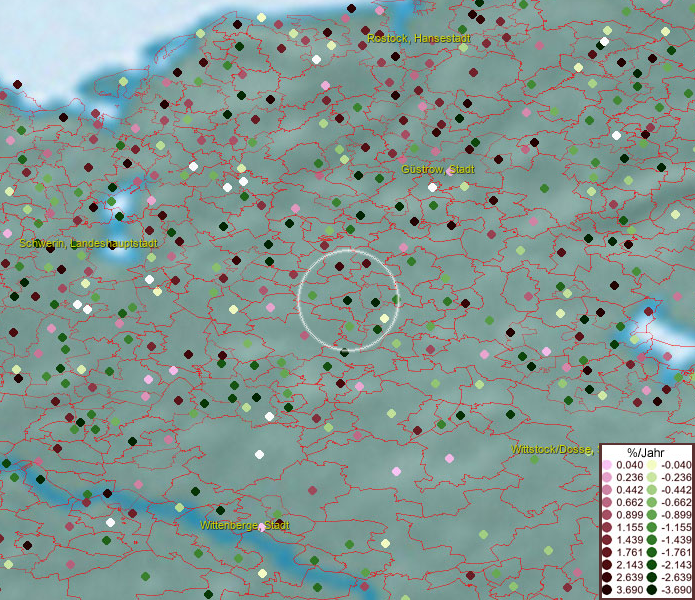This screenshot has width=695, height=600.
Task: Pick the -1.761 dark green legend swatch
Action: pos(652,553)
